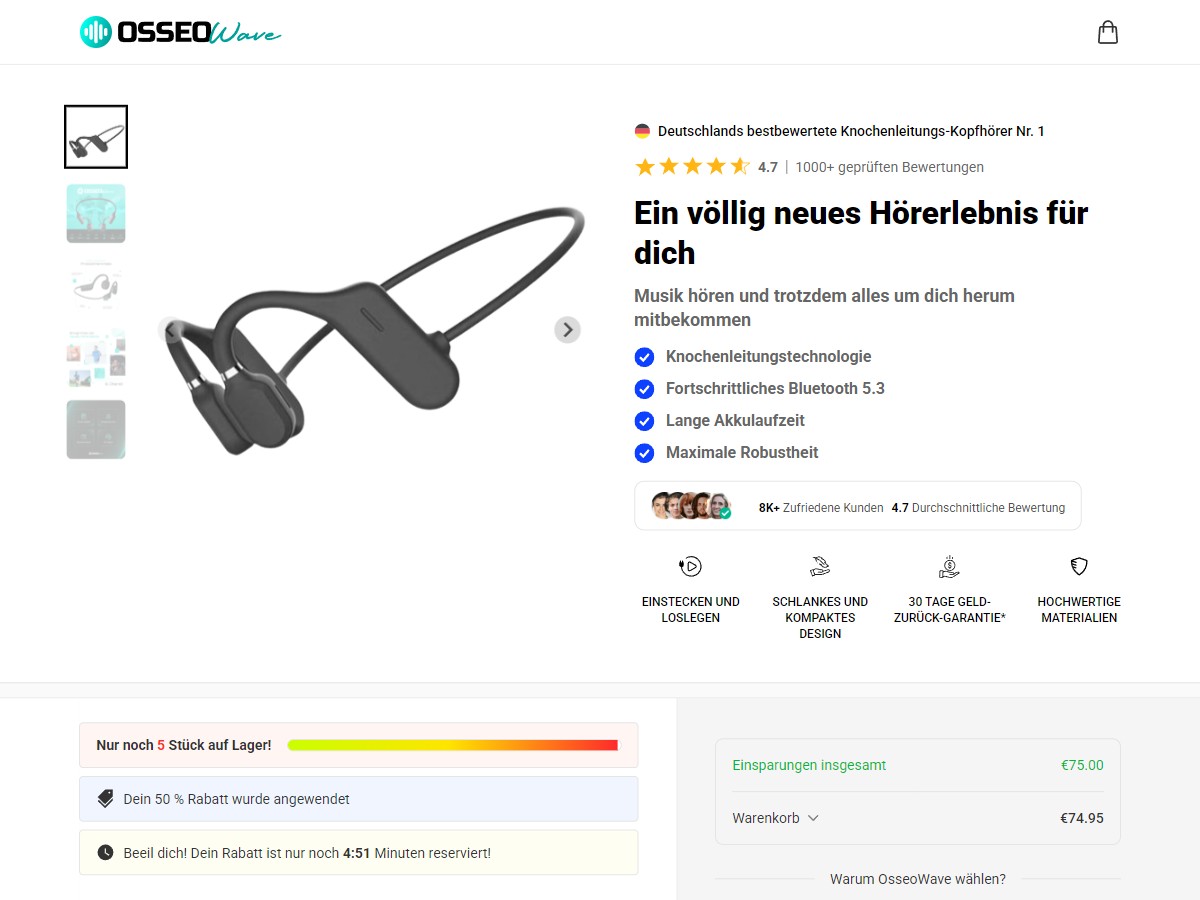The width and height of the screenshot is (1200, 900).
Task: Click the Knochenleitungstechnologie checkmark
Action: pyautogui.click(x=644, y=357)
